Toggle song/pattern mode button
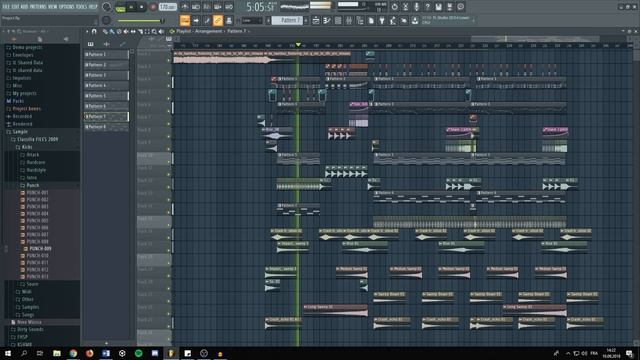This screenshot has height=360, width=640. 121,7
